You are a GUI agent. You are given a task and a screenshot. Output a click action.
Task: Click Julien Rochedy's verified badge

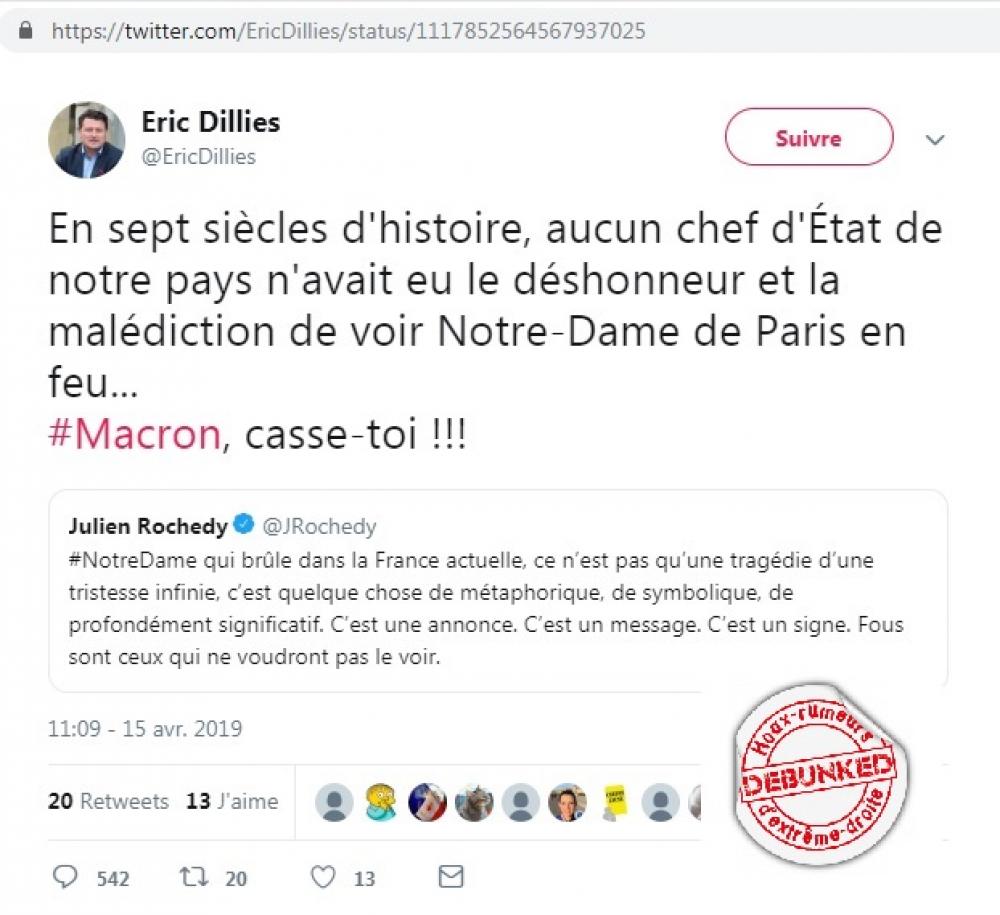coord(244,525)
